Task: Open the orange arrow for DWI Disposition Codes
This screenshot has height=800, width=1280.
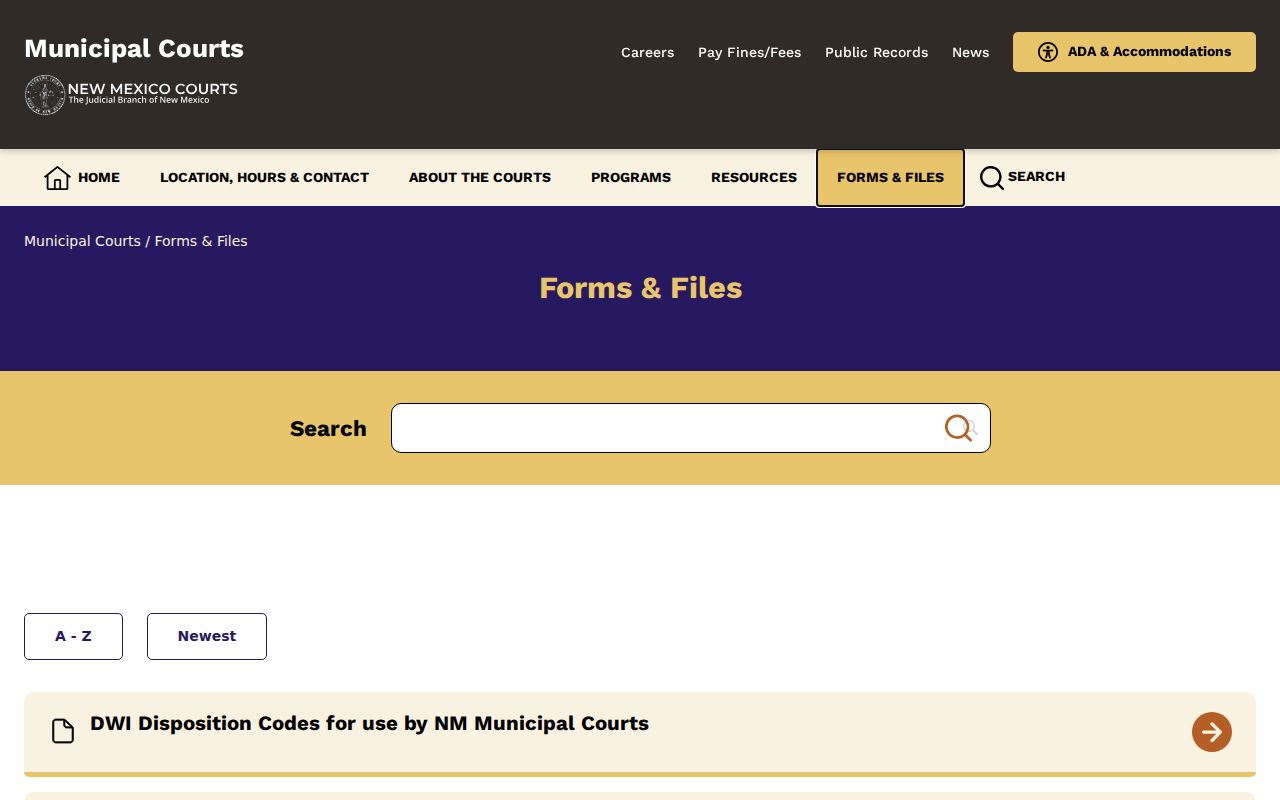Action: coord(1211,732)
